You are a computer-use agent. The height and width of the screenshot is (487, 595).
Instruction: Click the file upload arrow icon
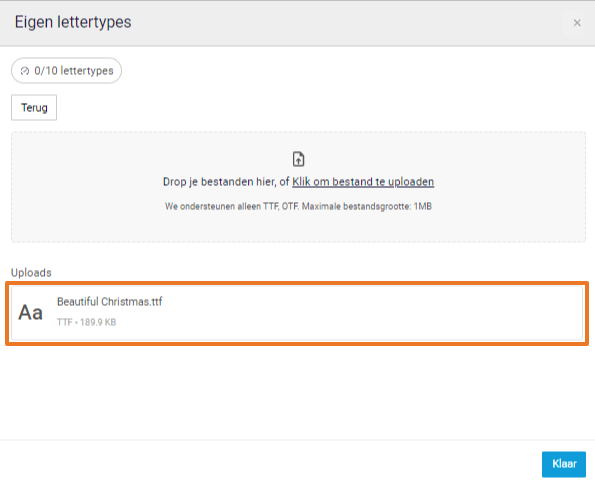tap(299, 159)
